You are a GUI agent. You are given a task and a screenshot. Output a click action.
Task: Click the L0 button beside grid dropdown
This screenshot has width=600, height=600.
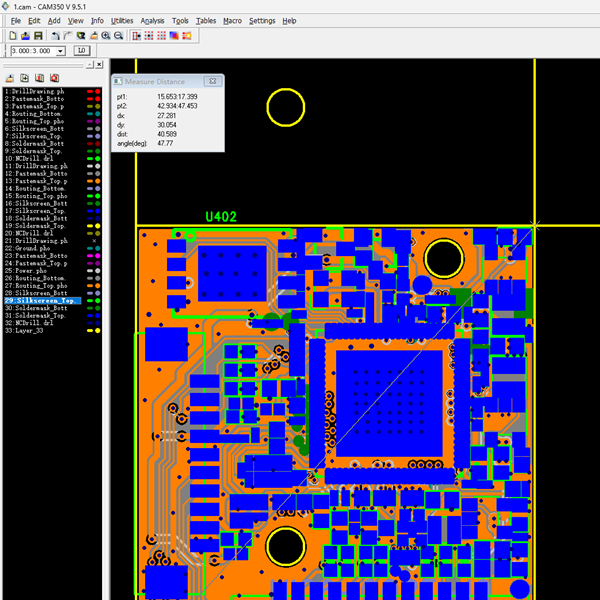pos(82,51)
